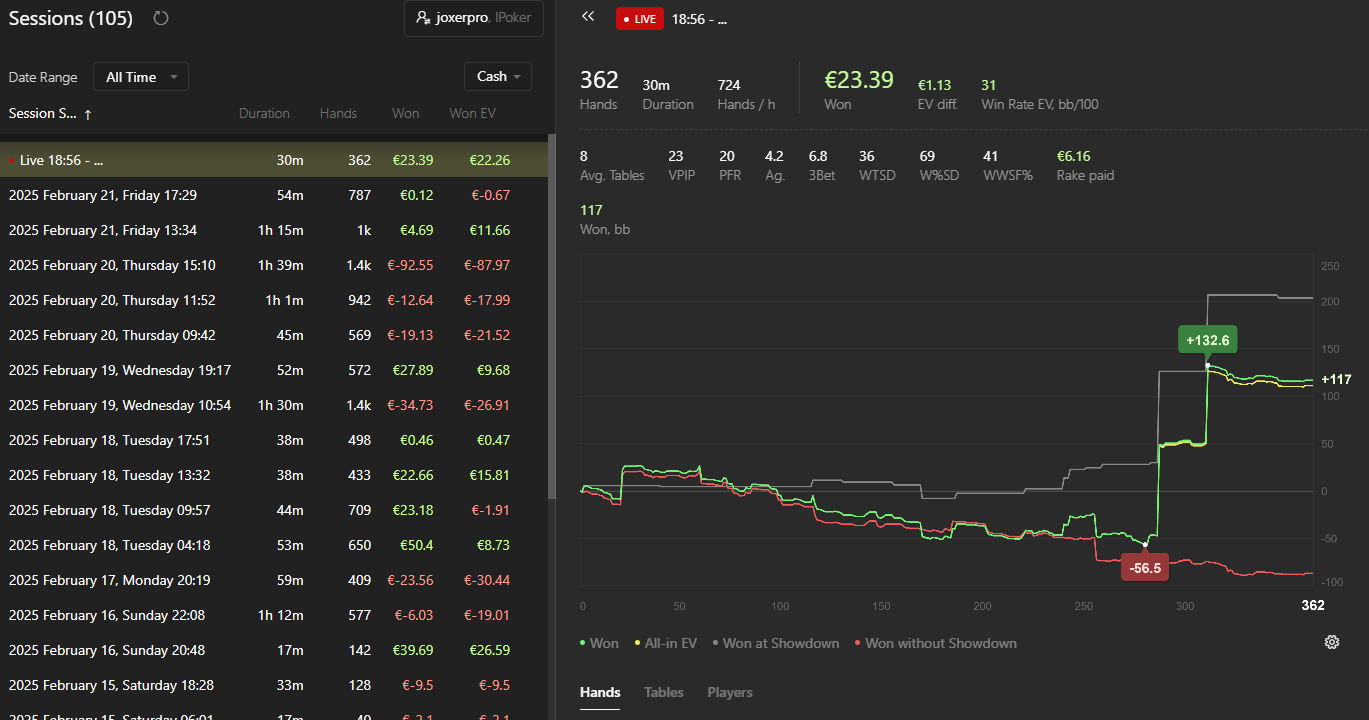Click the €1.13 EV diff value
The width and height of the screenshot is (1369, 720).
click(x=934, y=85)
